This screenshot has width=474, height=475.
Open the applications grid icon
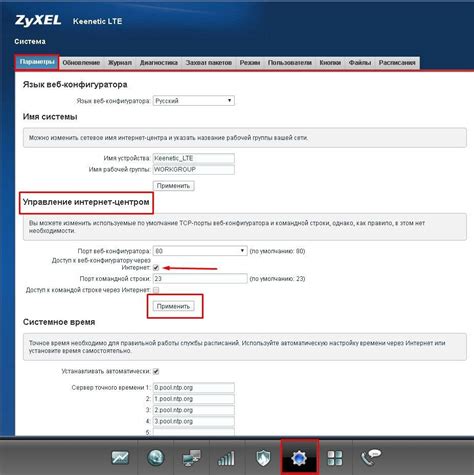tap(335, 458)
